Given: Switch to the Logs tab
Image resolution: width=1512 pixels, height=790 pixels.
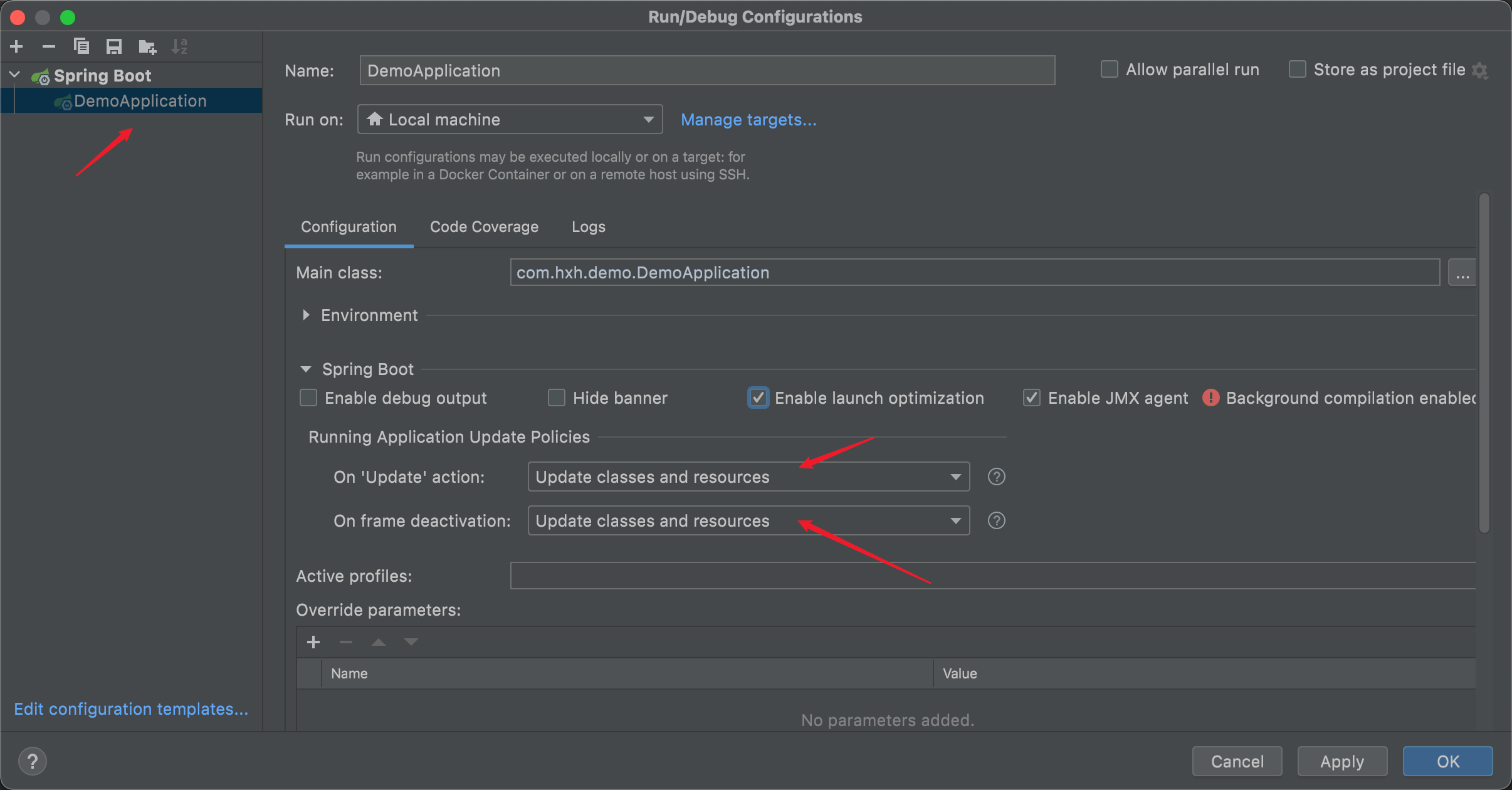Looking at the screenshot, I should coord(588,226).
